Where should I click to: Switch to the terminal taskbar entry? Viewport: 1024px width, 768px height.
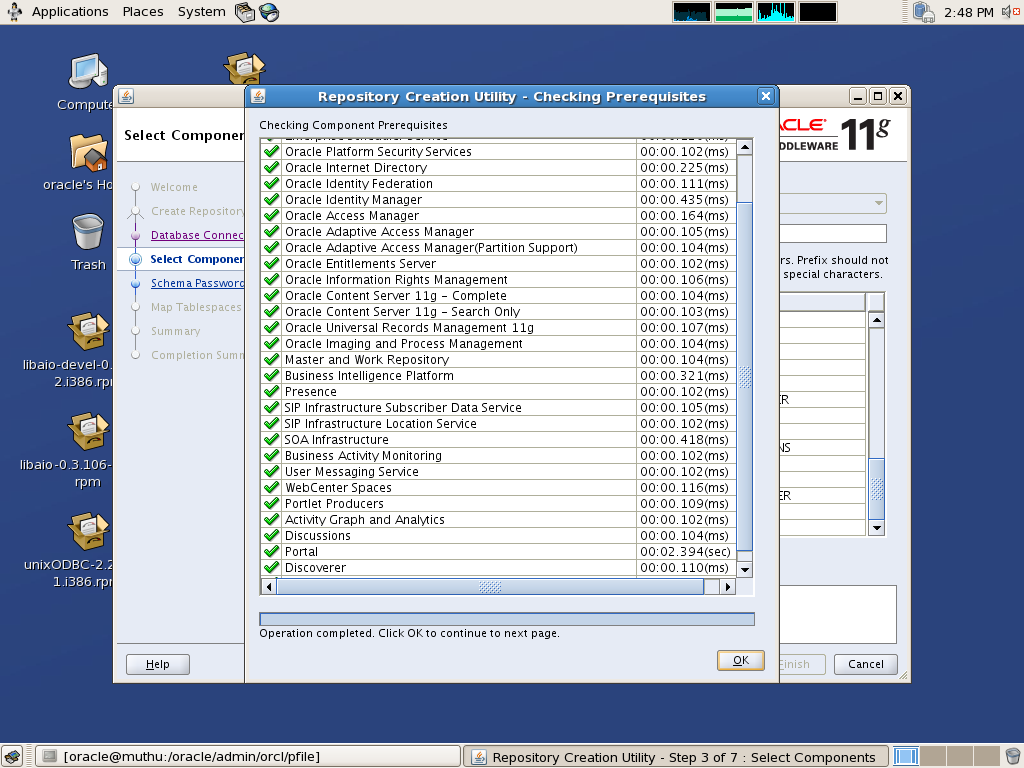(248, 756)
